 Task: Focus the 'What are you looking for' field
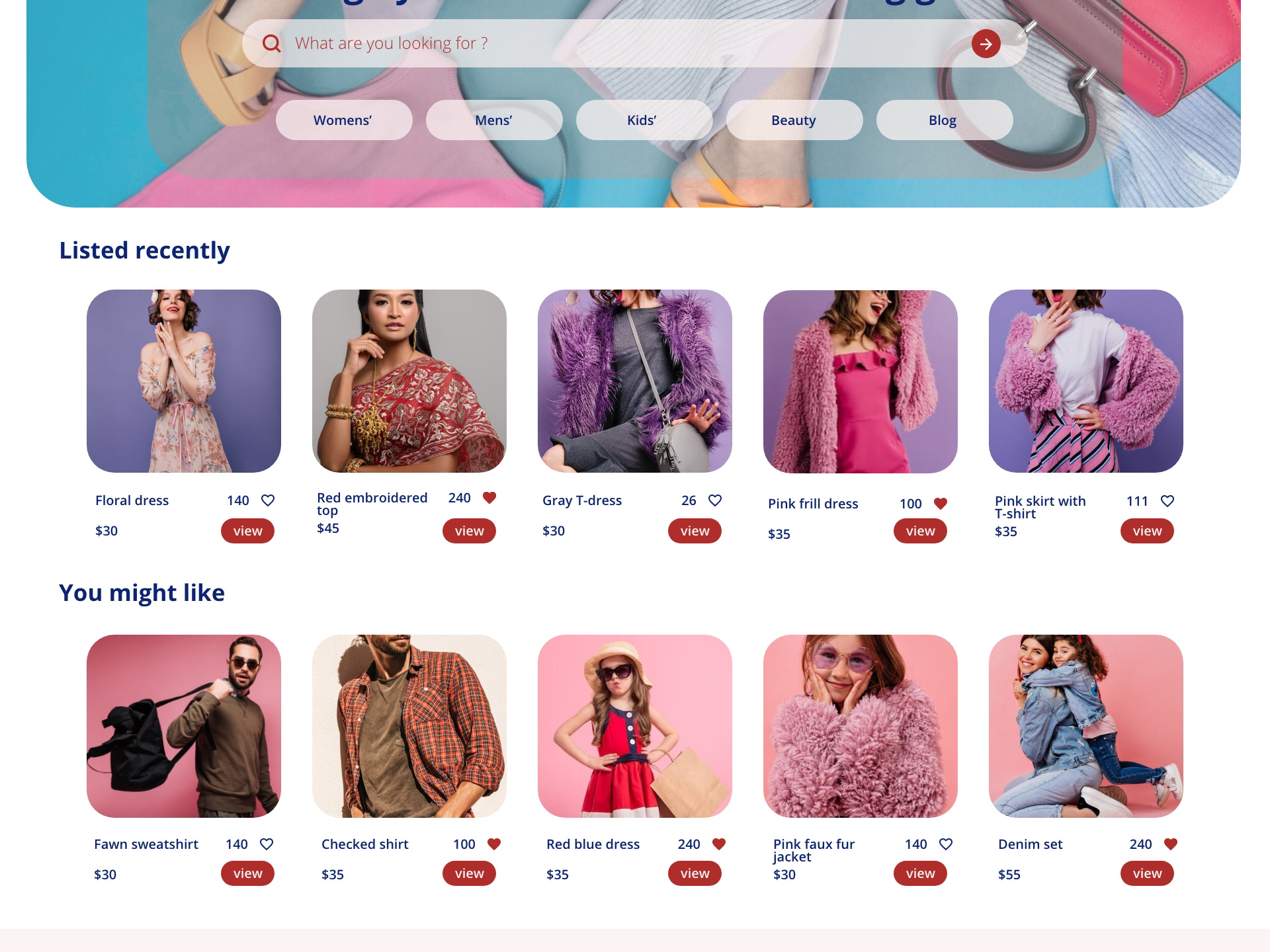click(x=622, y=44)
